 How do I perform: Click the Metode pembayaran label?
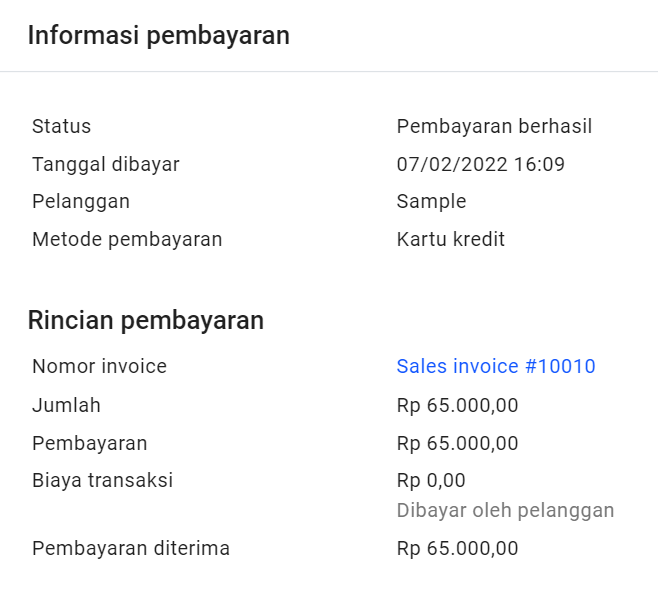pyautogui.click(x=127, y=240)
